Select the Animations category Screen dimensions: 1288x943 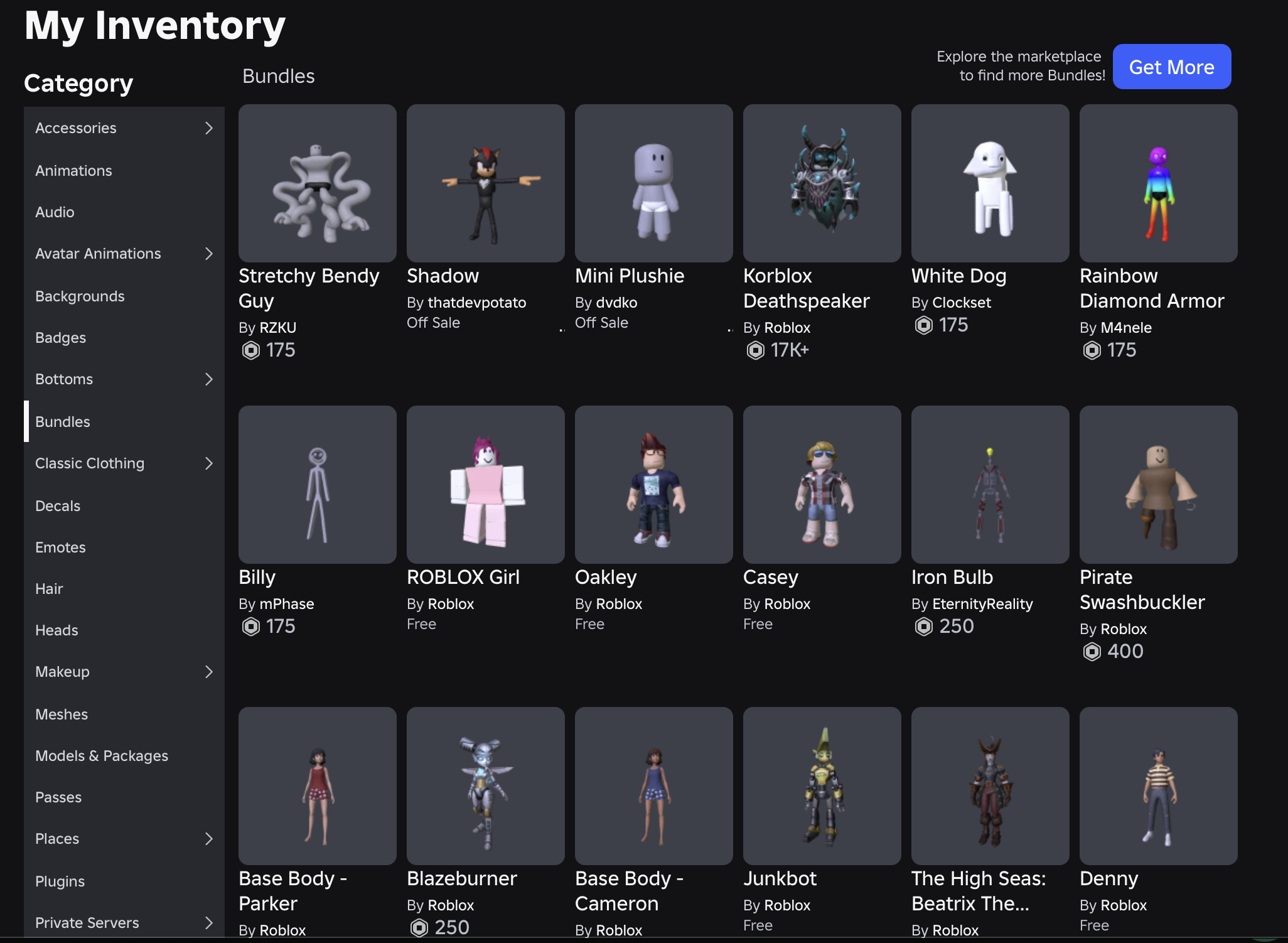[x=124, y=171]
